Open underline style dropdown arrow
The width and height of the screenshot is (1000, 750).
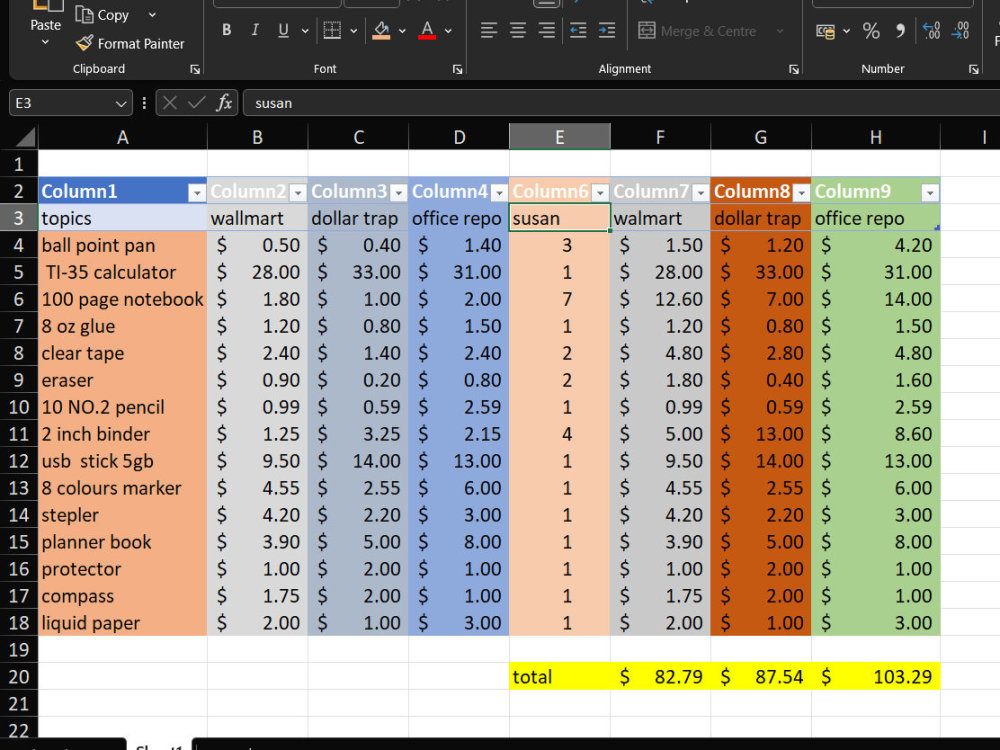pos(305,31)
